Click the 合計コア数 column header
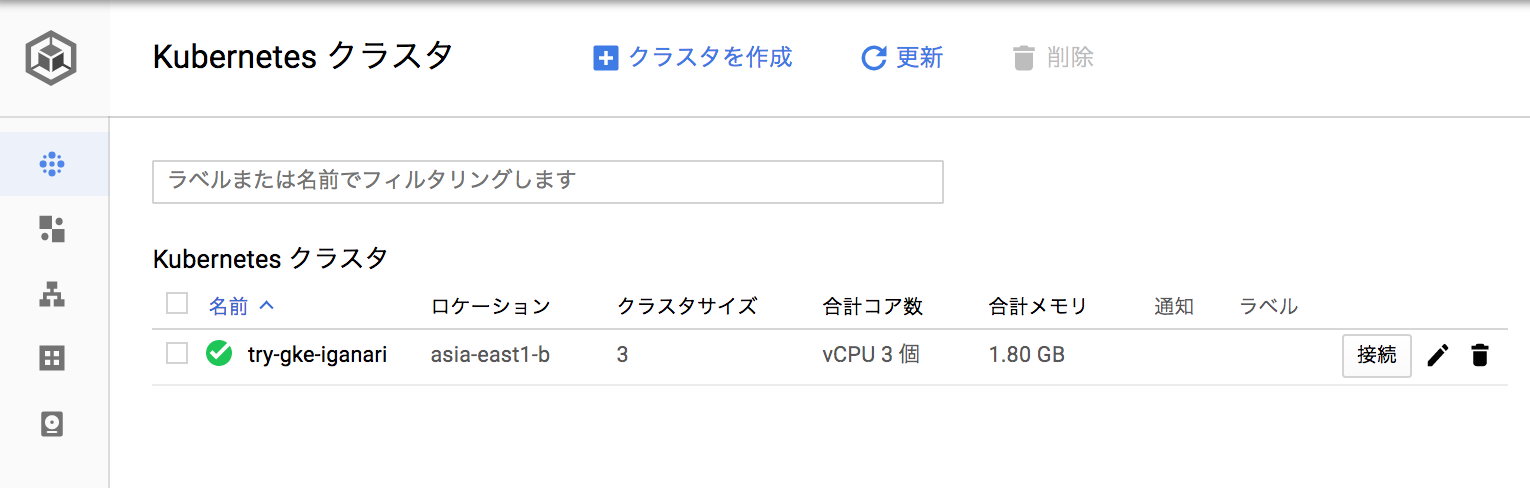1530x488 pixels. click(872, 306)
